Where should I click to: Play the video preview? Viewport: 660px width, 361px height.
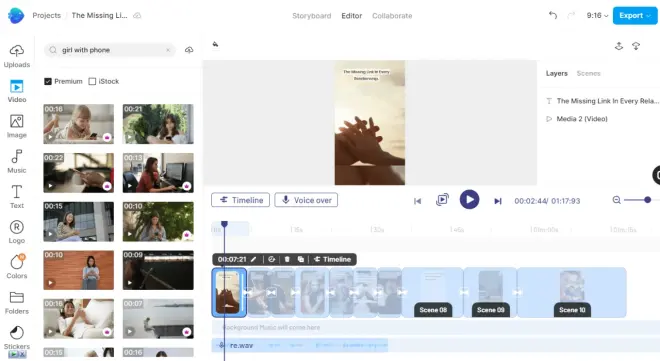[469, 199]
